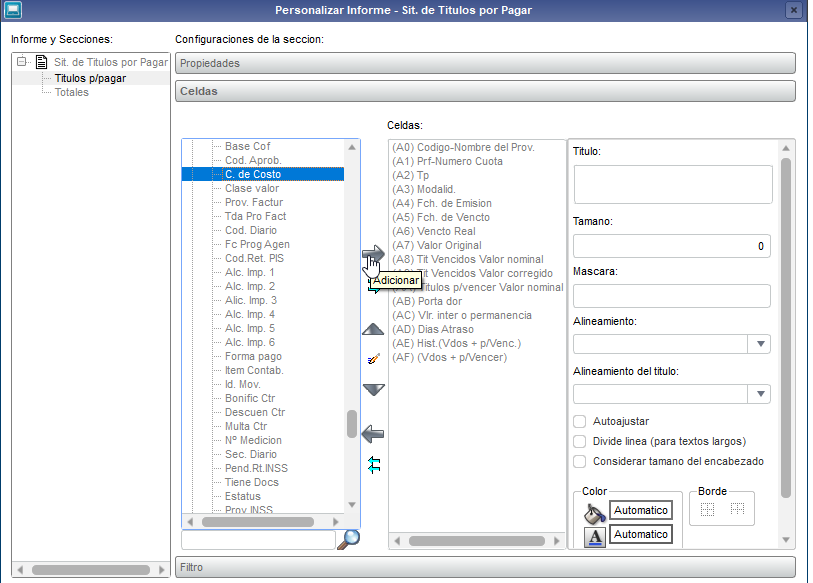Select (AF) (Vdos + p/Vencer) cell

click(x=449, y=357)
